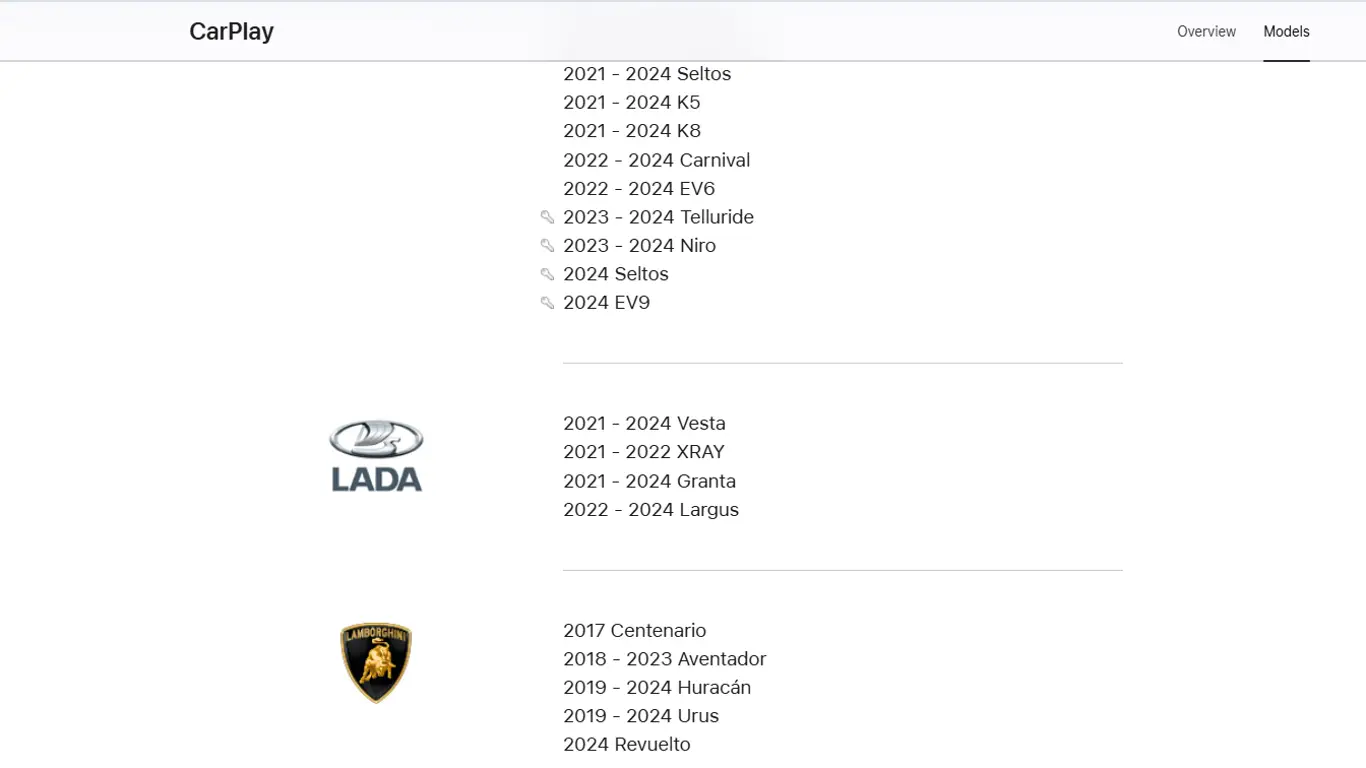Image resolution: width=1366 pixels, height=768 pixels.
Task: Click the icon next to 2024 EV9
Action: click(547, 302)
